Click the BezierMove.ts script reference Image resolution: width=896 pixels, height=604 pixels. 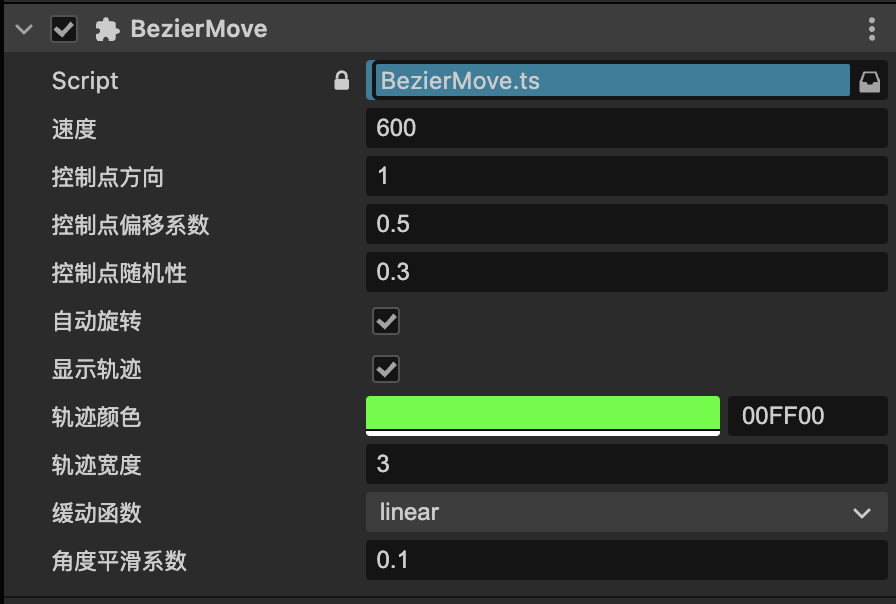pos(612,81)
